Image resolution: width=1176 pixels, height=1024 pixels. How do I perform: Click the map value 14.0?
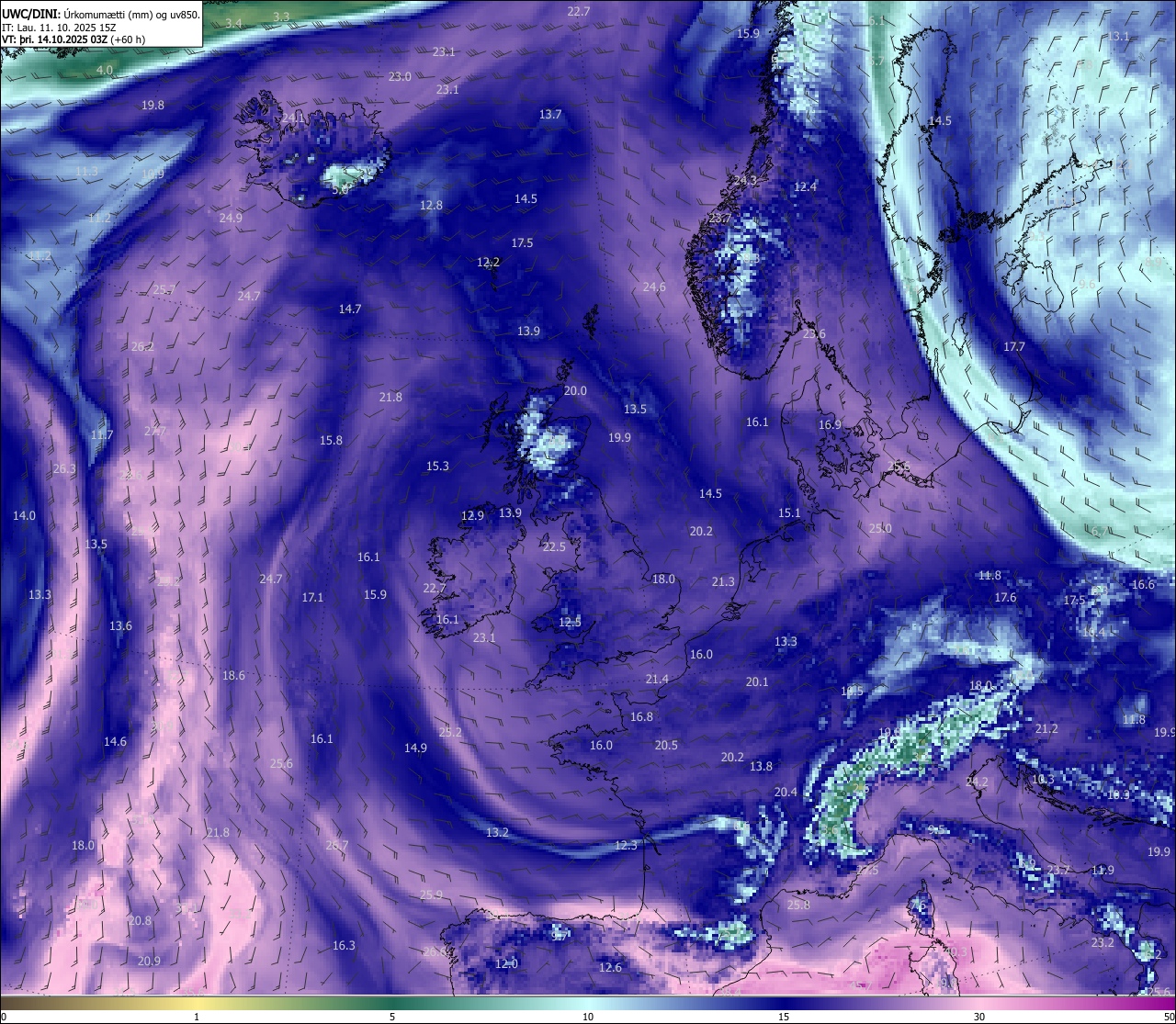click(x=24, y=515)
